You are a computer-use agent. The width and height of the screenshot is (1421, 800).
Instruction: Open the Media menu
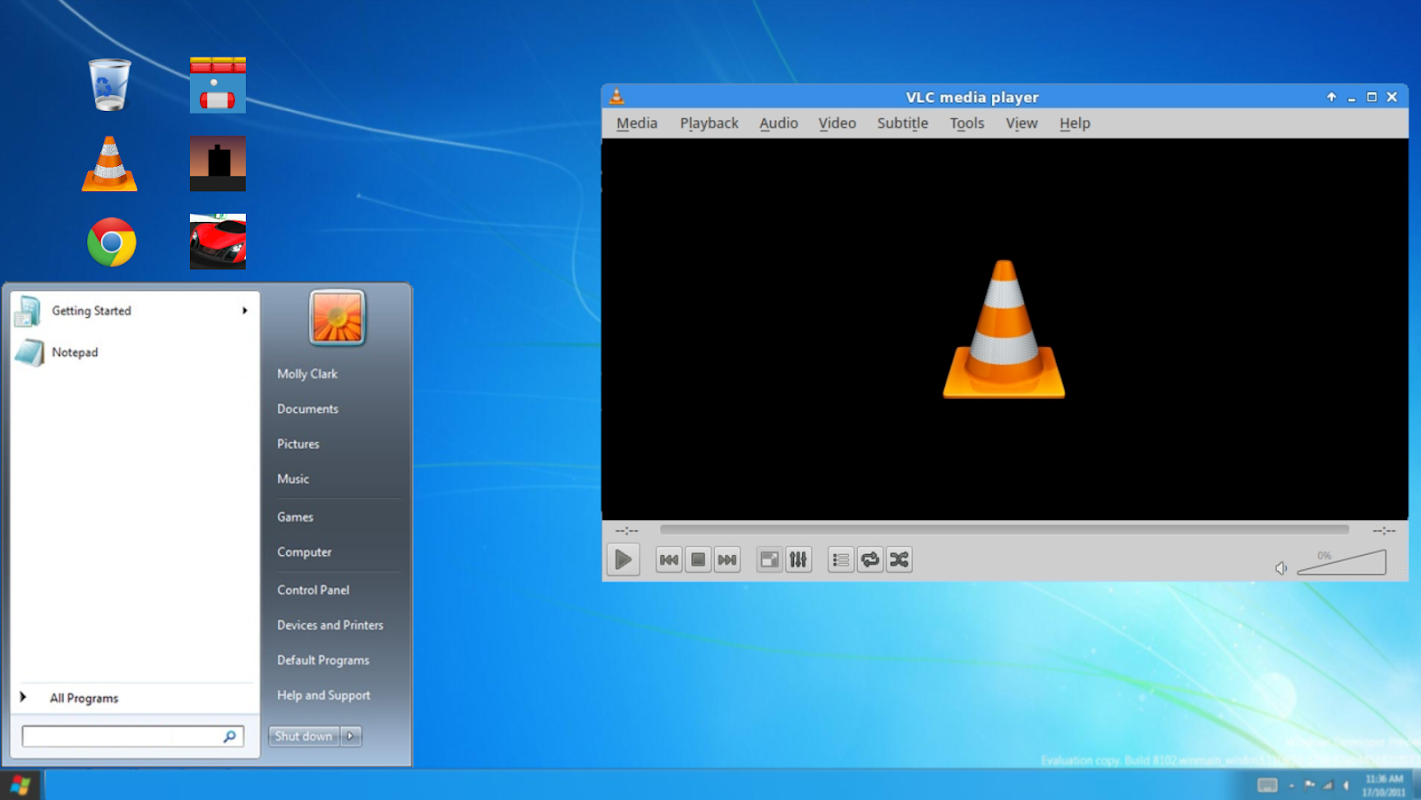click(636, 123)
